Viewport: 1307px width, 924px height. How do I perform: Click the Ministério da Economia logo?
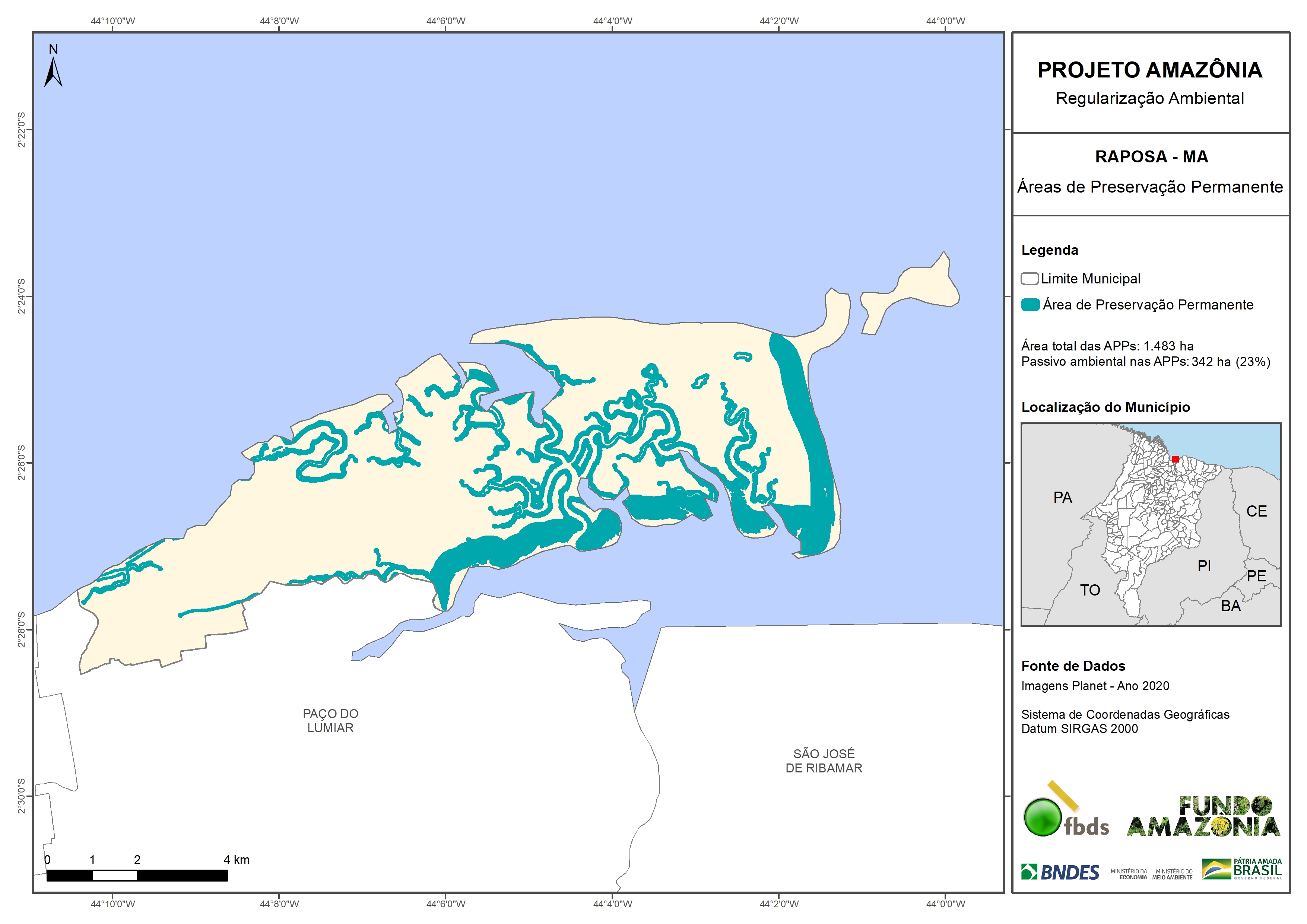pyautogui.click(x=1129, y=874)
